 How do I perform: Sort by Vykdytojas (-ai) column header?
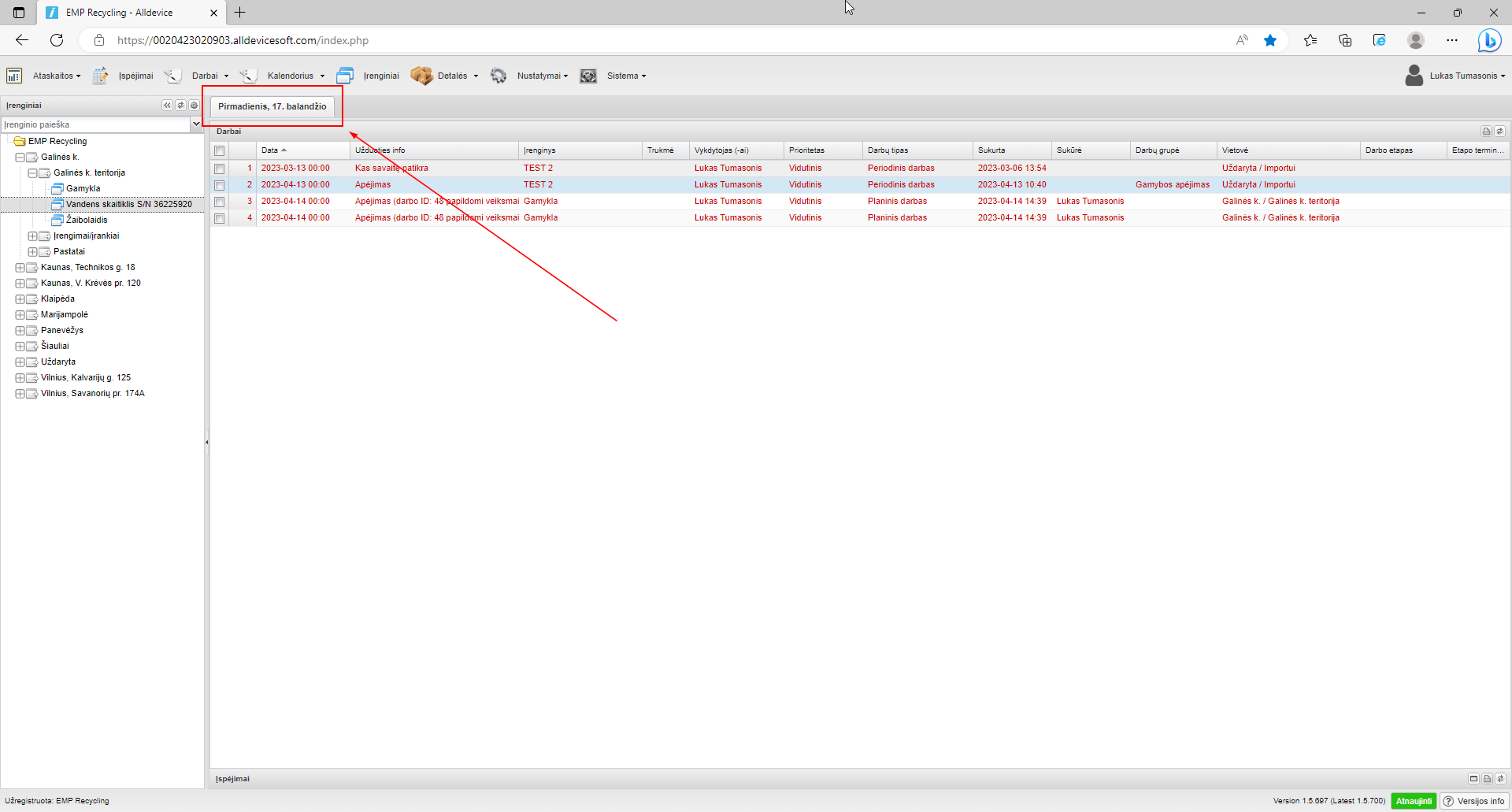[736, 150]
